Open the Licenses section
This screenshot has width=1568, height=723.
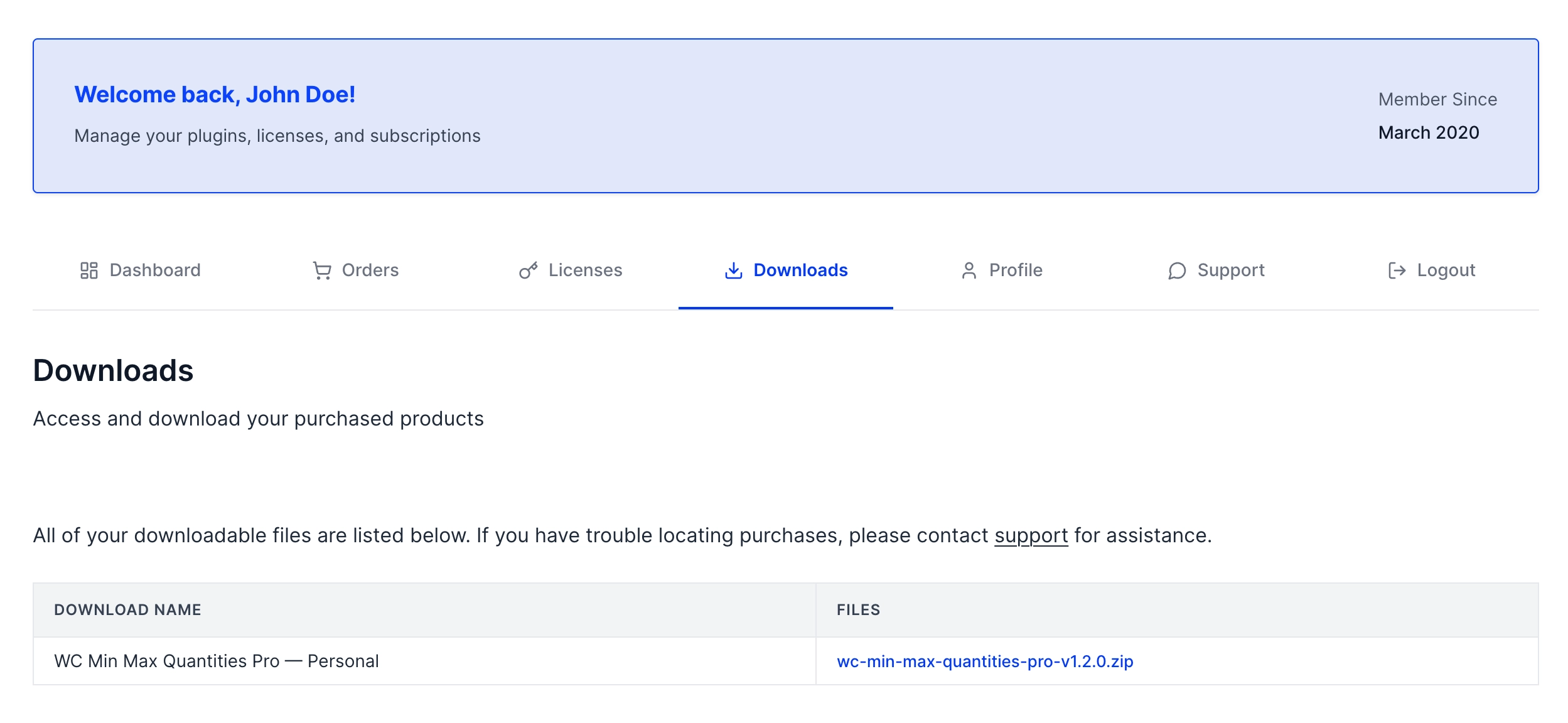[x=585, y=270]
